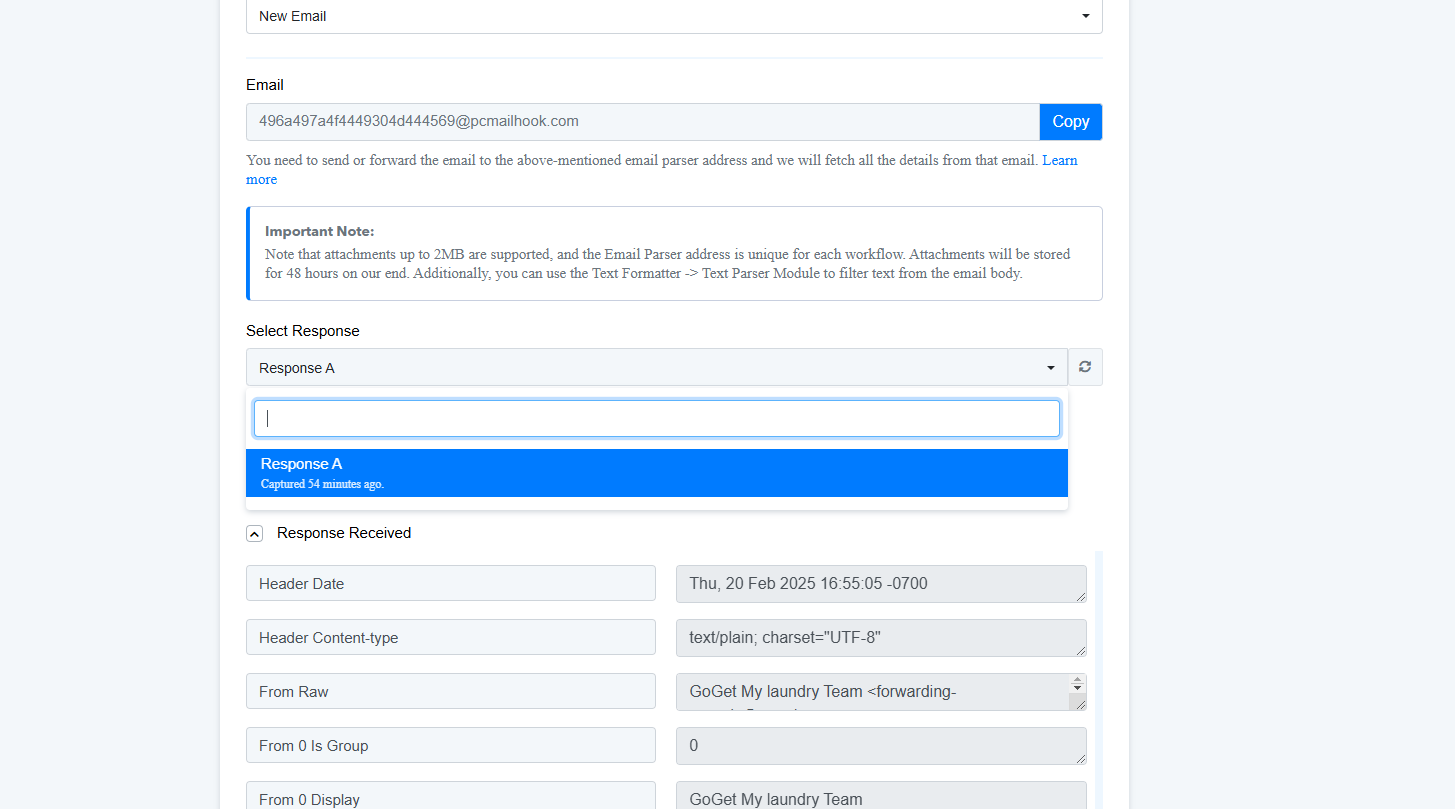
Task: Select the Header Date label field
Action: point(451,583)
